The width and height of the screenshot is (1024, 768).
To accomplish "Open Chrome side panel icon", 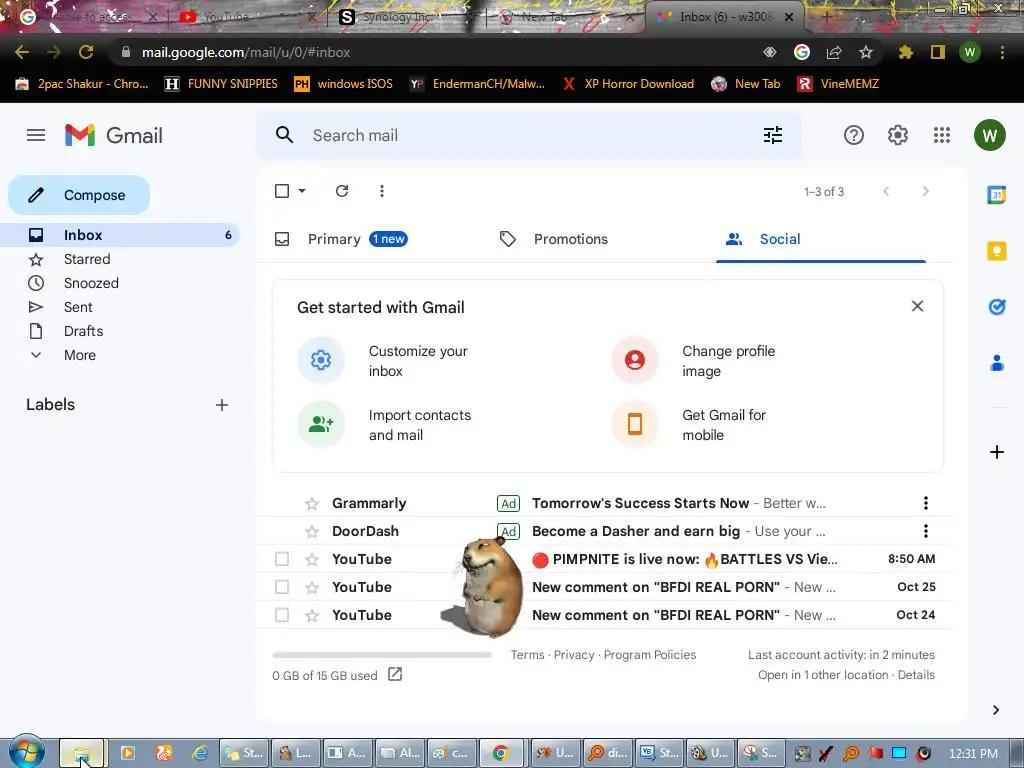I will [938, 52].
